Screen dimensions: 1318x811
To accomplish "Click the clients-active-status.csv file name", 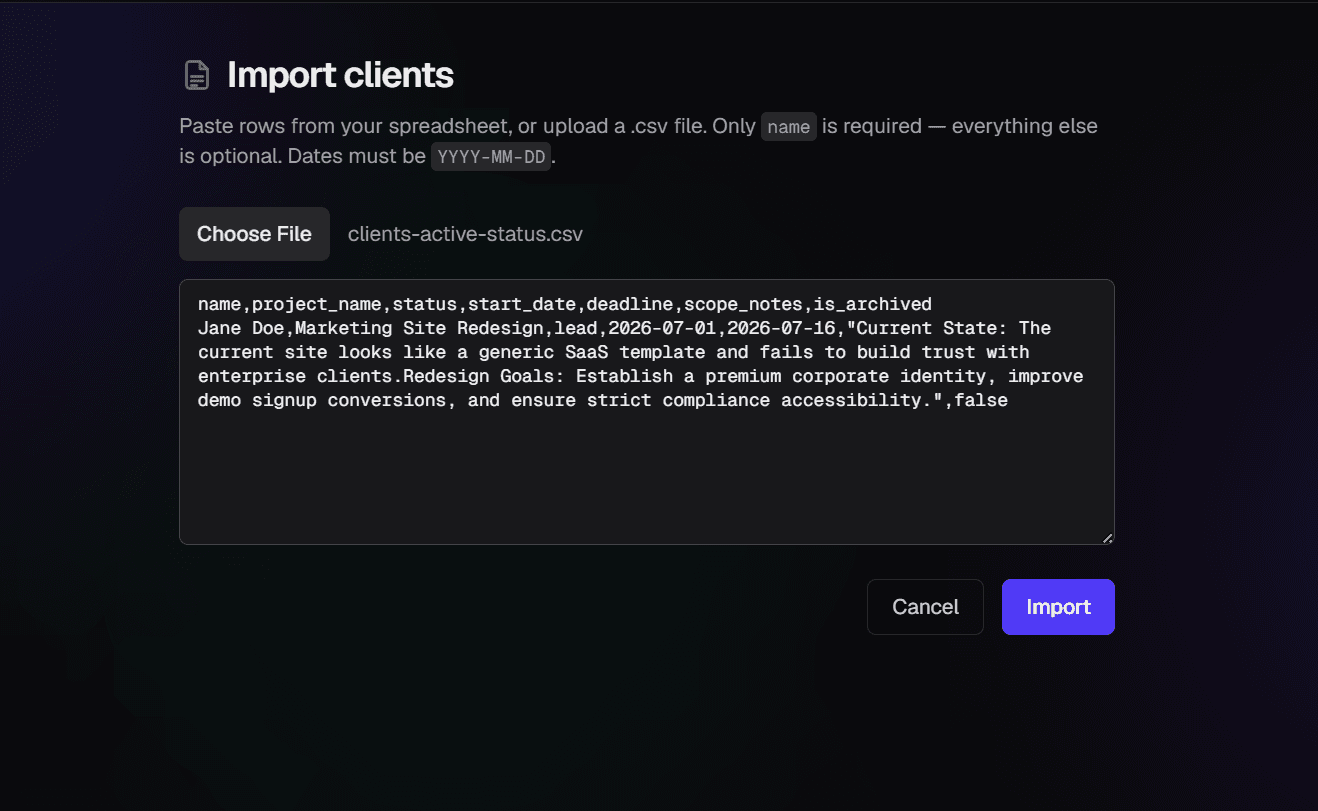I will (x=465, y=234).
